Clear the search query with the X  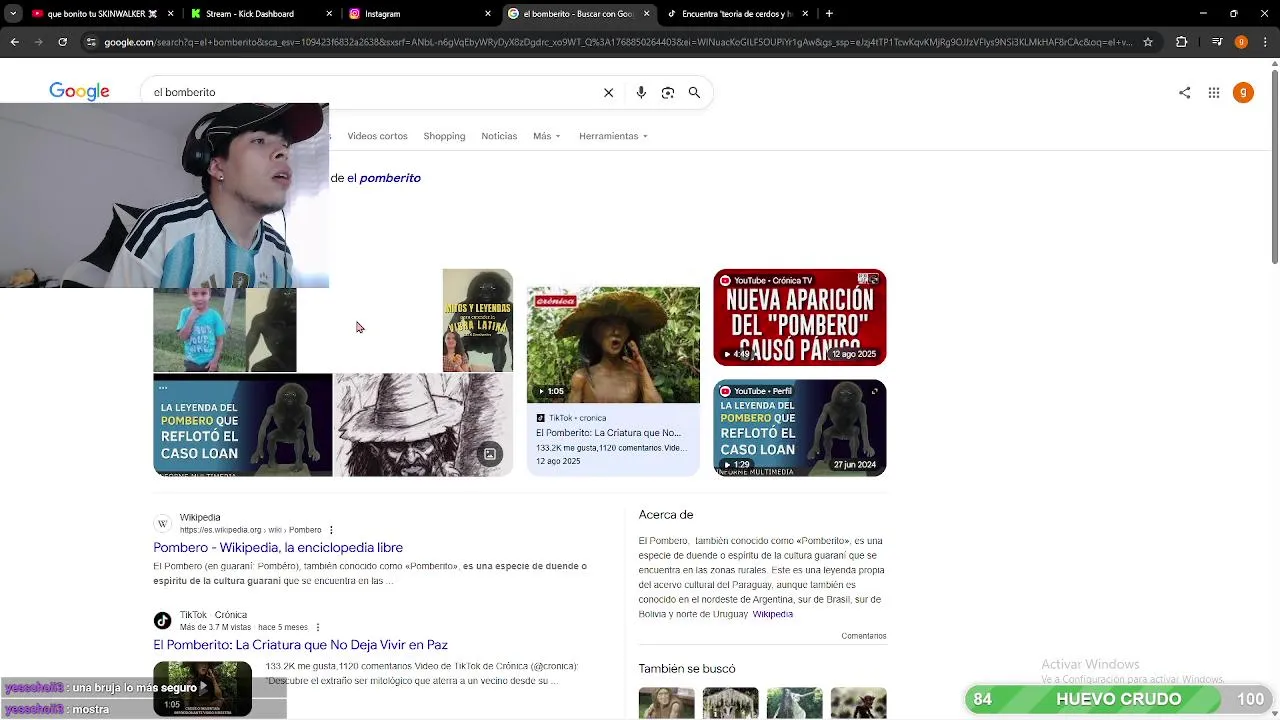[608, 92]
